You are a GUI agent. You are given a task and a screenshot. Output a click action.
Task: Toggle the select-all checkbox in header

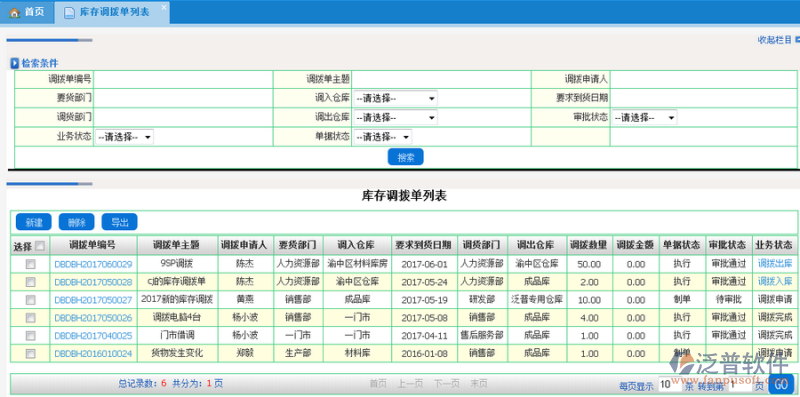pyautogui.click(x=40, y=246)
